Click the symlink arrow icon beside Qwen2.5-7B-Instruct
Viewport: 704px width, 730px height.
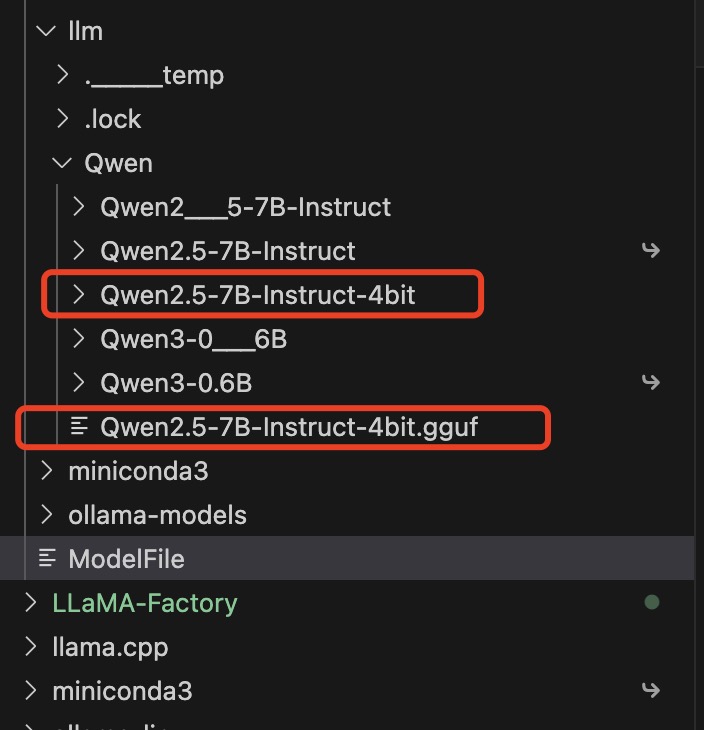651,250
